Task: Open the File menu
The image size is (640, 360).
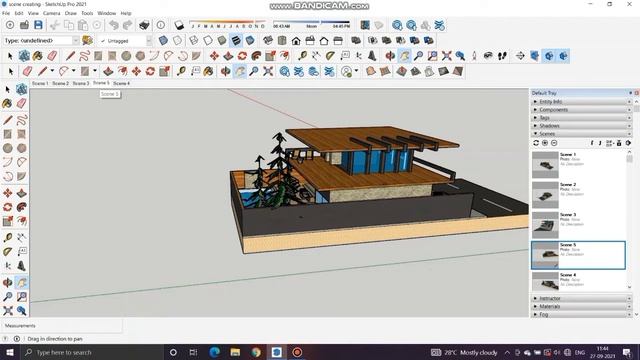Action: click(6, 13)
